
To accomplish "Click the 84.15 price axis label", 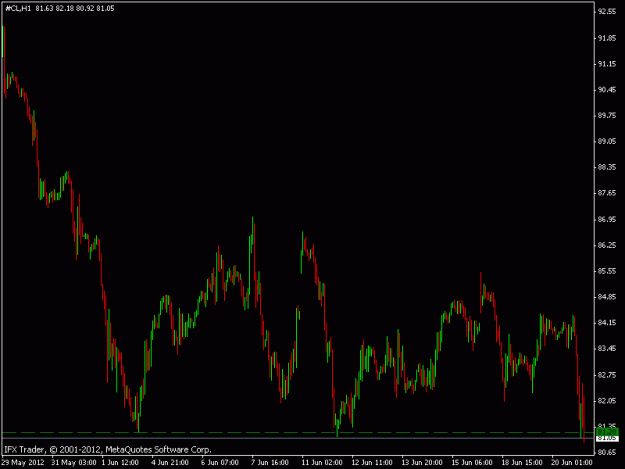I will click(x=607, y=323).
